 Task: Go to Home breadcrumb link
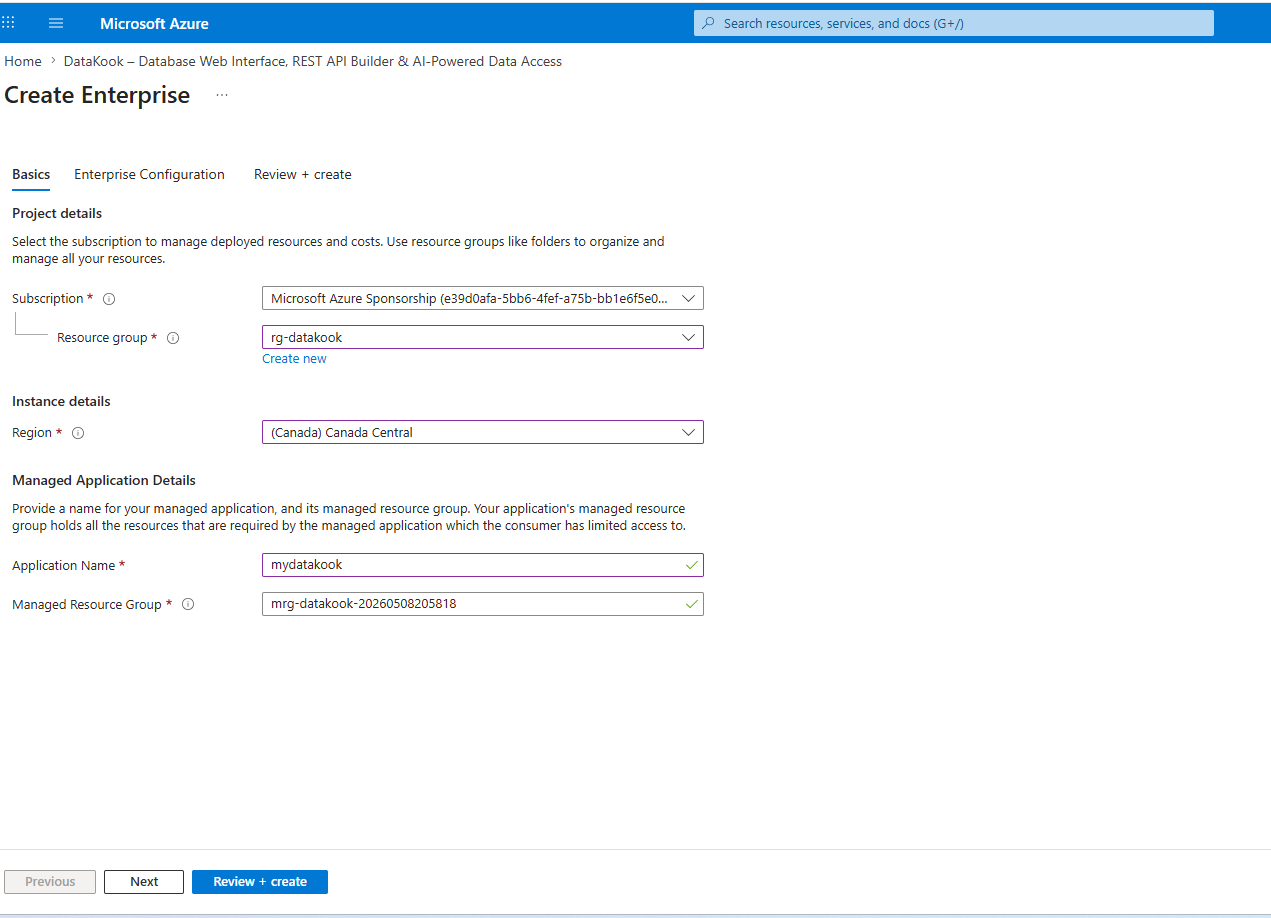pos(23,61)
